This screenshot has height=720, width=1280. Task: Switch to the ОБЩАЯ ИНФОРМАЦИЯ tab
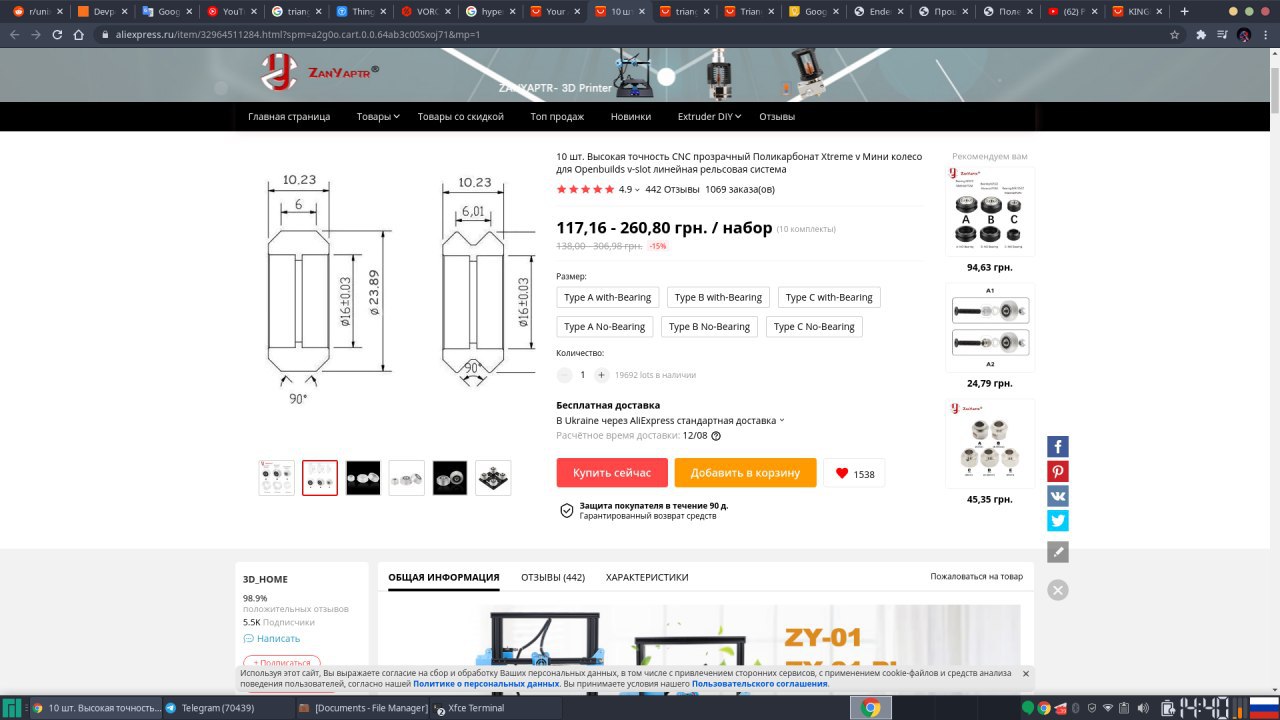(x=444, y=577)
